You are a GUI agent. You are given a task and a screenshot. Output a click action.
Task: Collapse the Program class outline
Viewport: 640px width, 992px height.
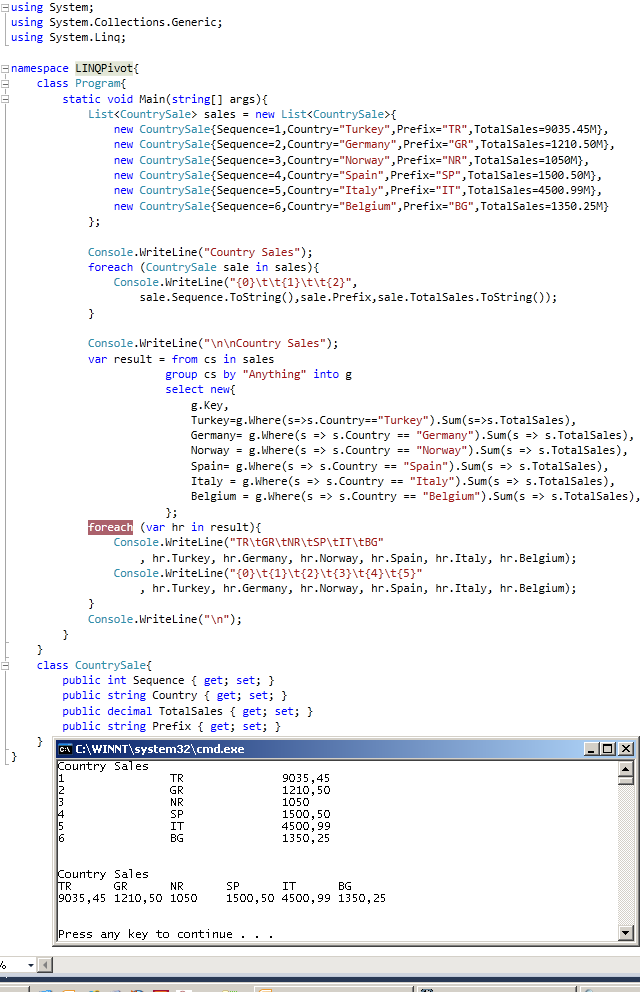coord(5,84)
